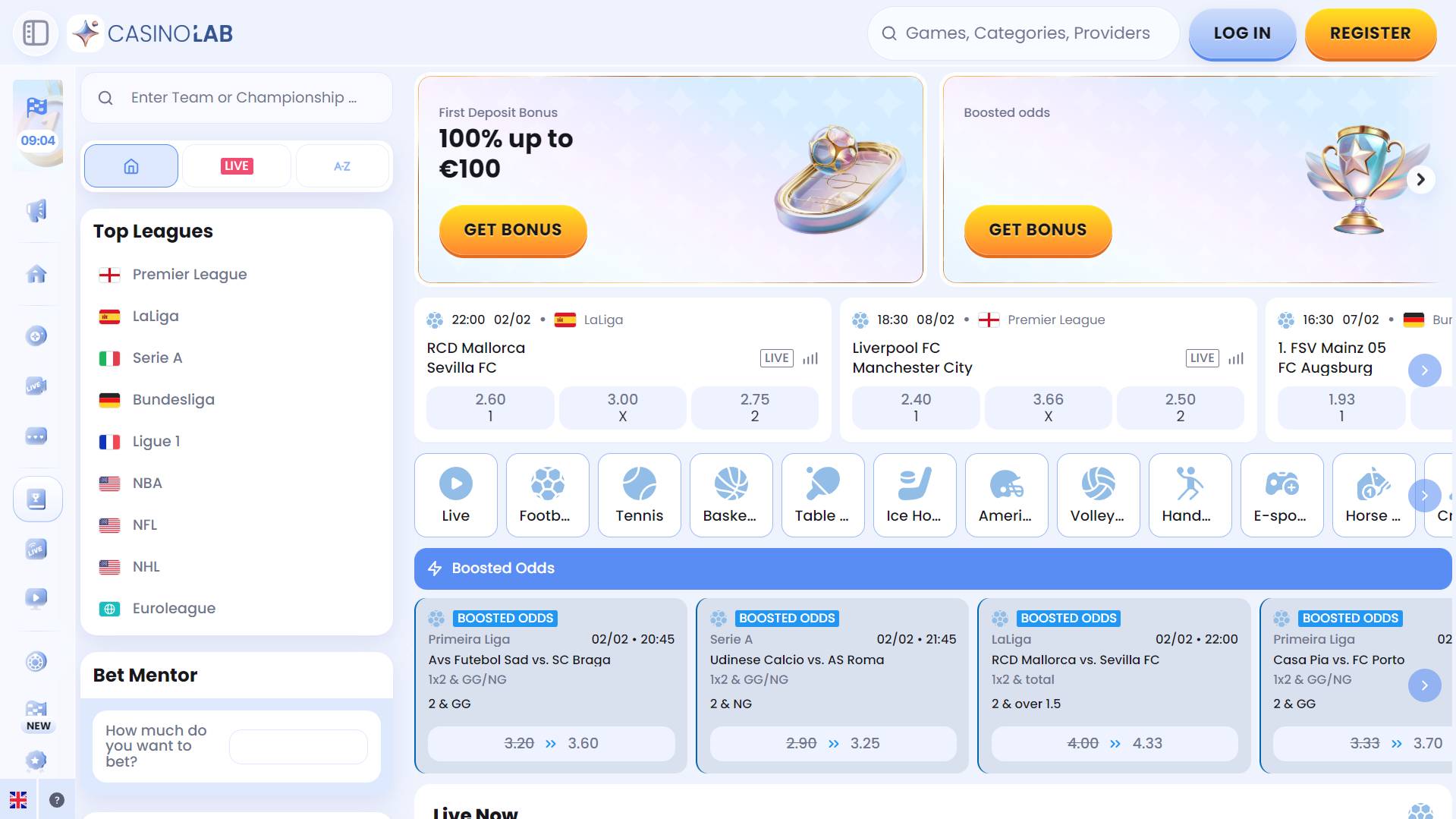Open the UK flag language selector
The image size is (1456, 819).
tap(18, 800)
